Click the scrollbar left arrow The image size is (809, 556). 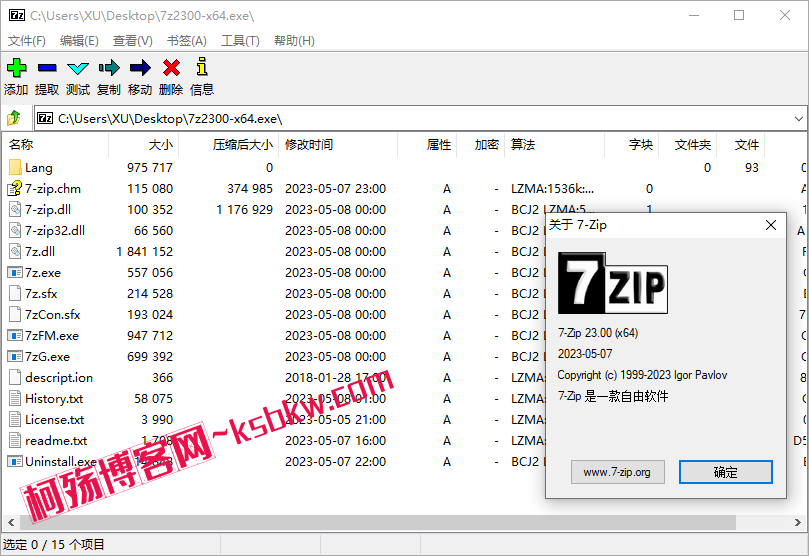(11, 522)
